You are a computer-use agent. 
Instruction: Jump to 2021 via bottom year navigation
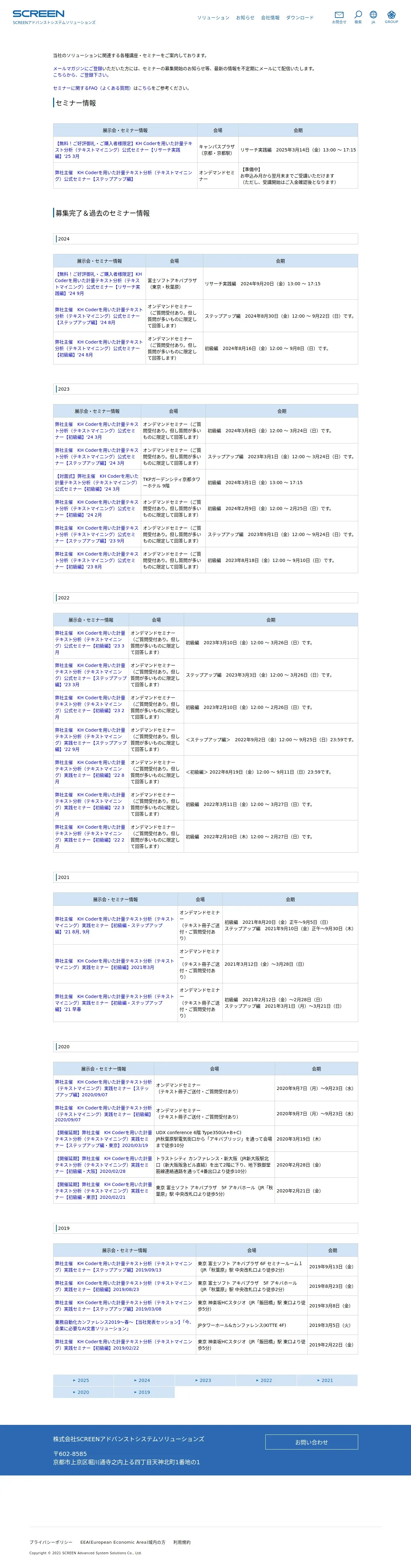[x=327, y=1380]
